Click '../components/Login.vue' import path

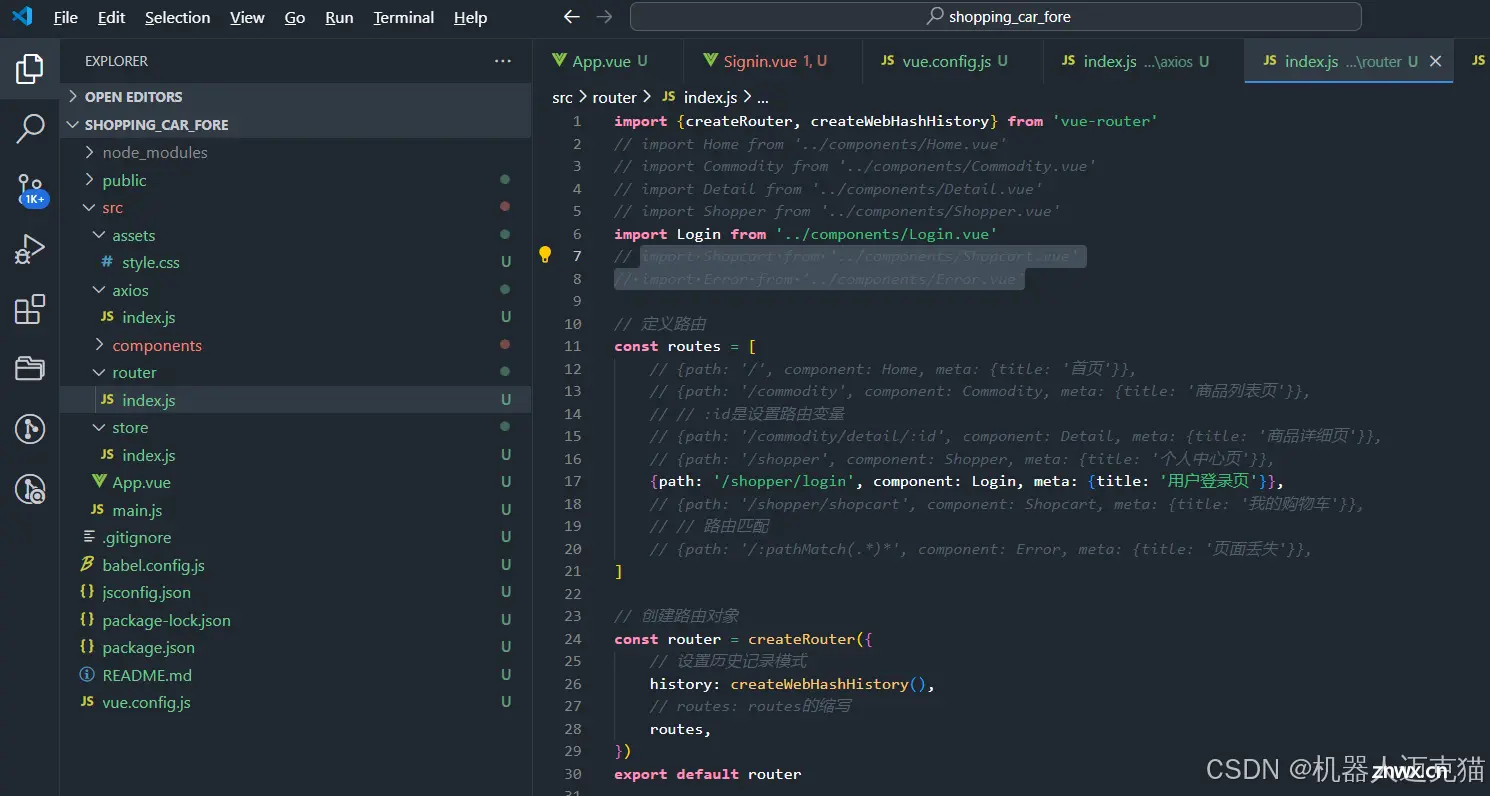pyautogui.click(x=887, y=233)
